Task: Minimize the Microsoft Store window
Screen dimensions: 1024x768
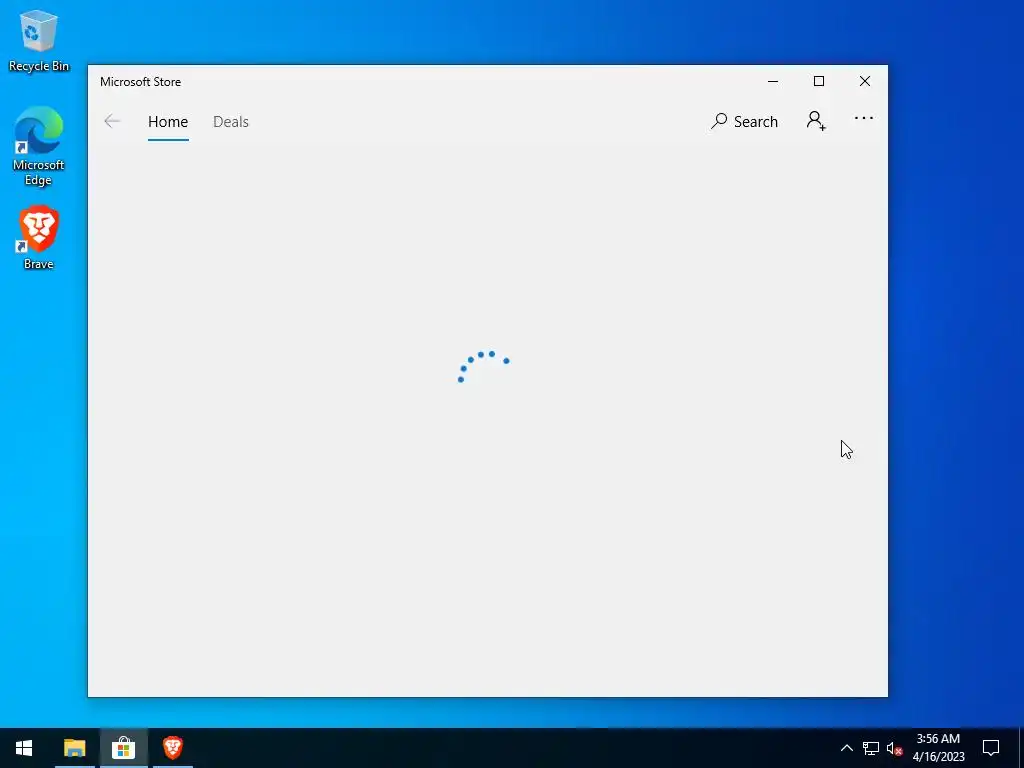Action: click(x=773, y=82)
